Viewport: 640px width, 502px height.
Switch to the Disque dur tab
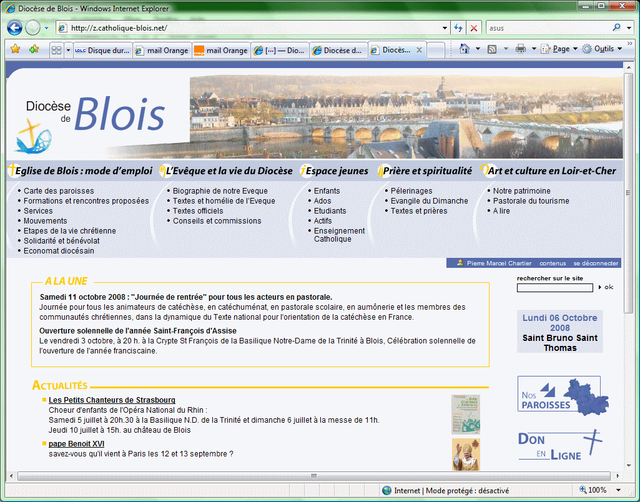102,49
